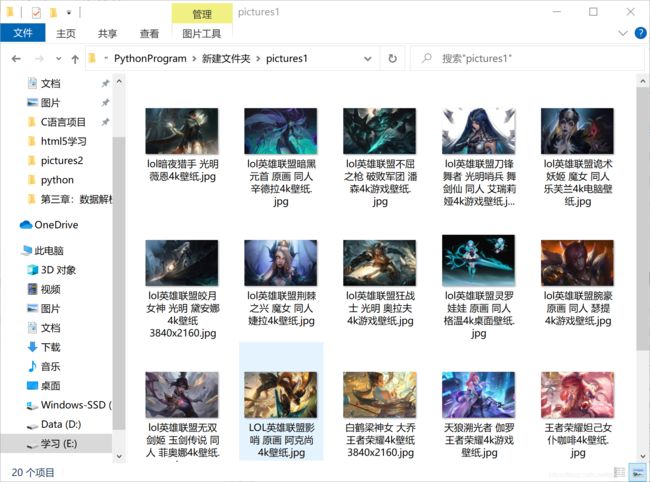This screenshot has width=650, height=482.
Task: Open the Data (D:) drive
Action: (x=61, y=424)
